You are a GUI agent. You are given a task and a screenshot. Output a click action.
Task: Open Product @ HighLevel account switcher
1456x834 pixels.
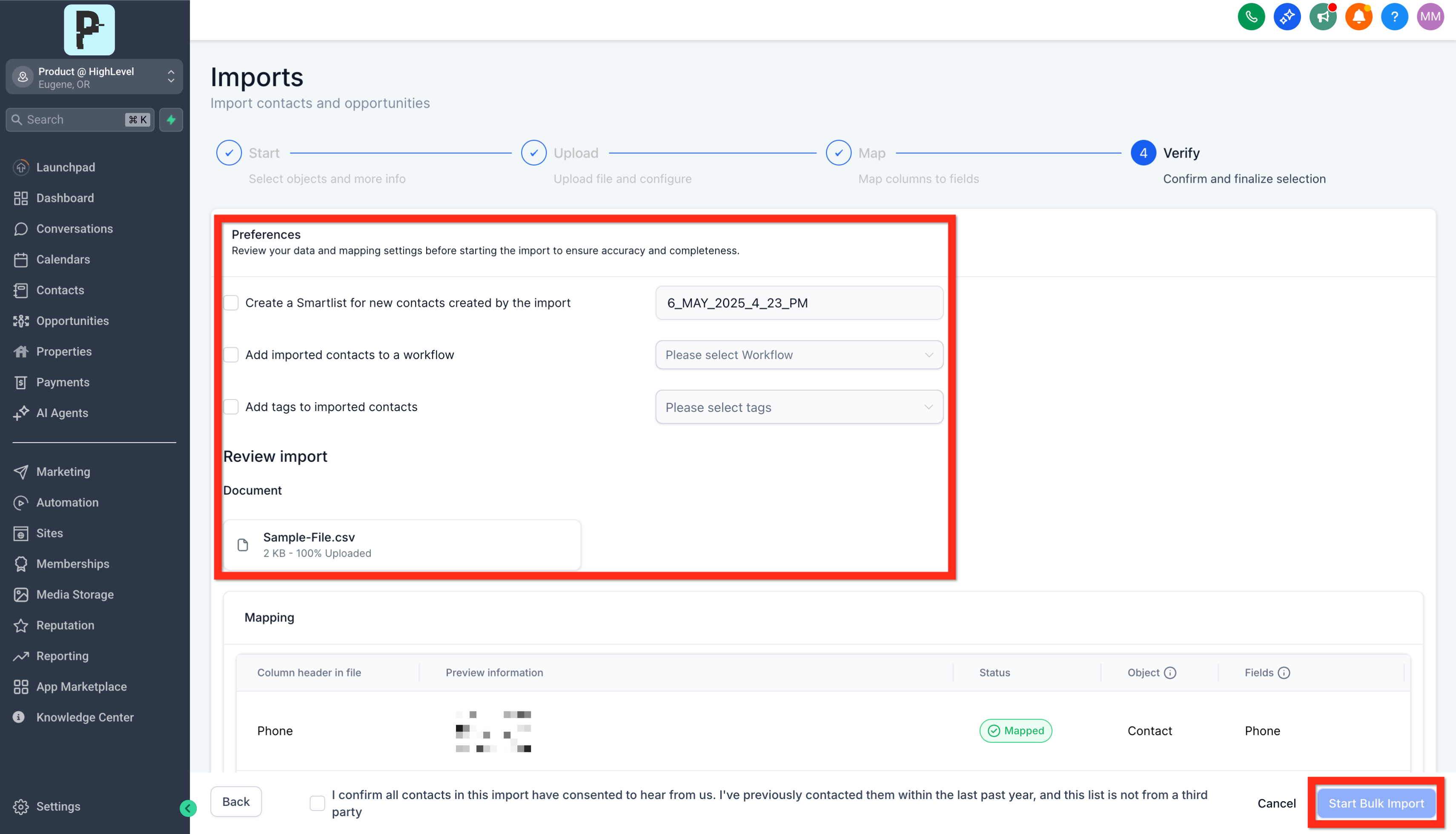click(x=95, y=78)
